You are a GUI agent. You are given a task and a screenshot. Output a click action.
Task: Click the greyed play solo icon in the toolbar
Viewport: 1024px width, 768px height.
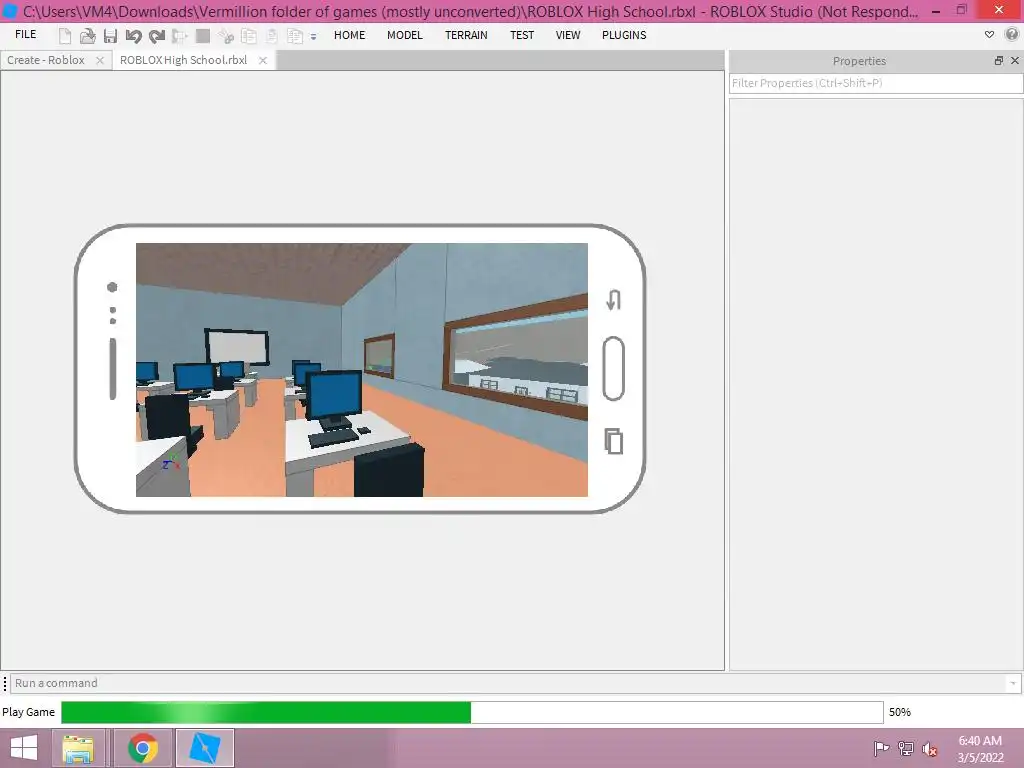pos(180,36)
